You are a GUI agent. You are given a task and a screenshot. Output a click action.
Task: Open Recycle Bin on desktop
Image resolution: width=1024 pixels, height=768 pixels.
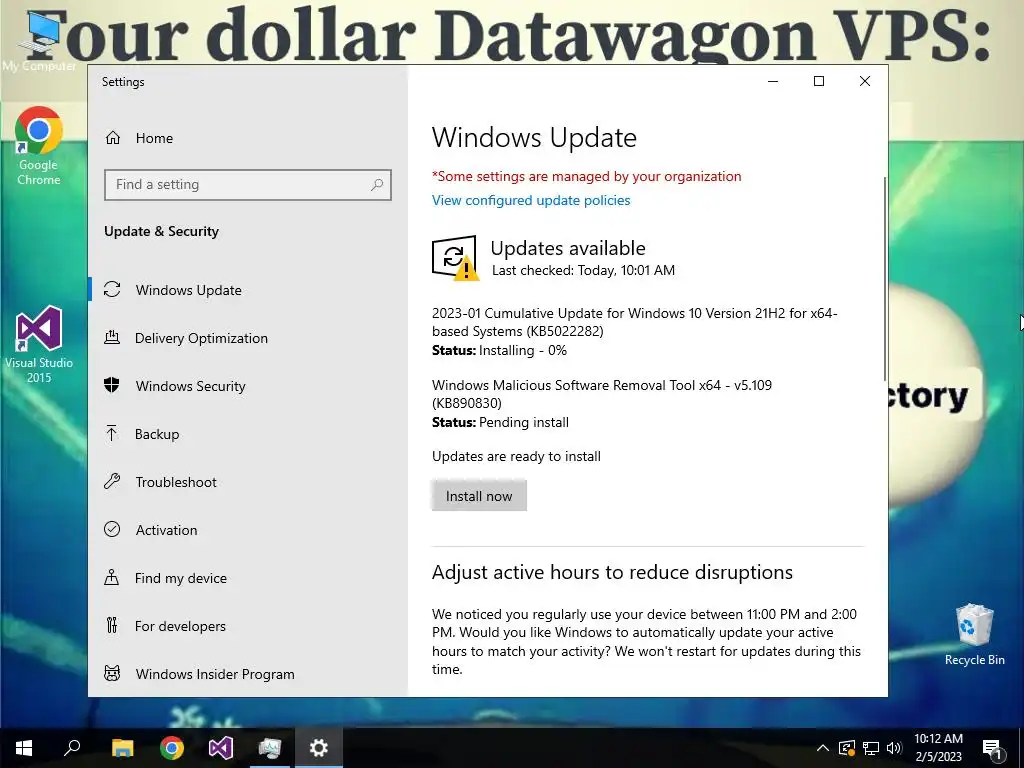[974, 635]
